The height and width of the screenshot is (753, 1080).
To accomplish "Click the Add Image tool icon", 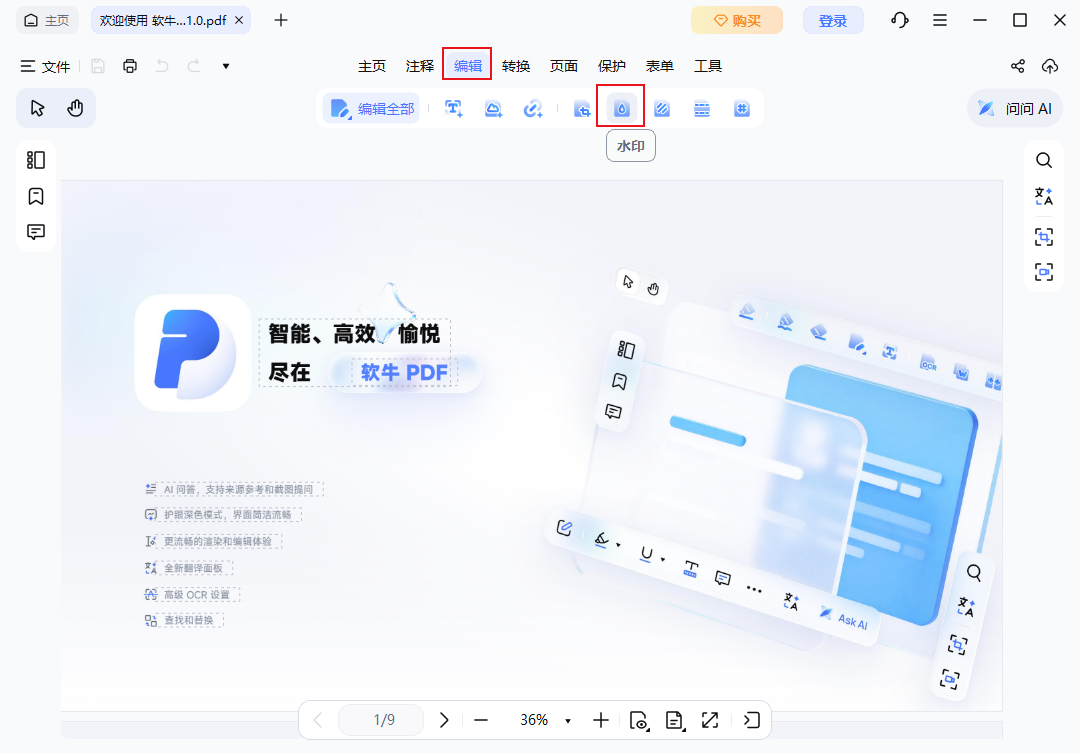I will [x=493, y=108].
